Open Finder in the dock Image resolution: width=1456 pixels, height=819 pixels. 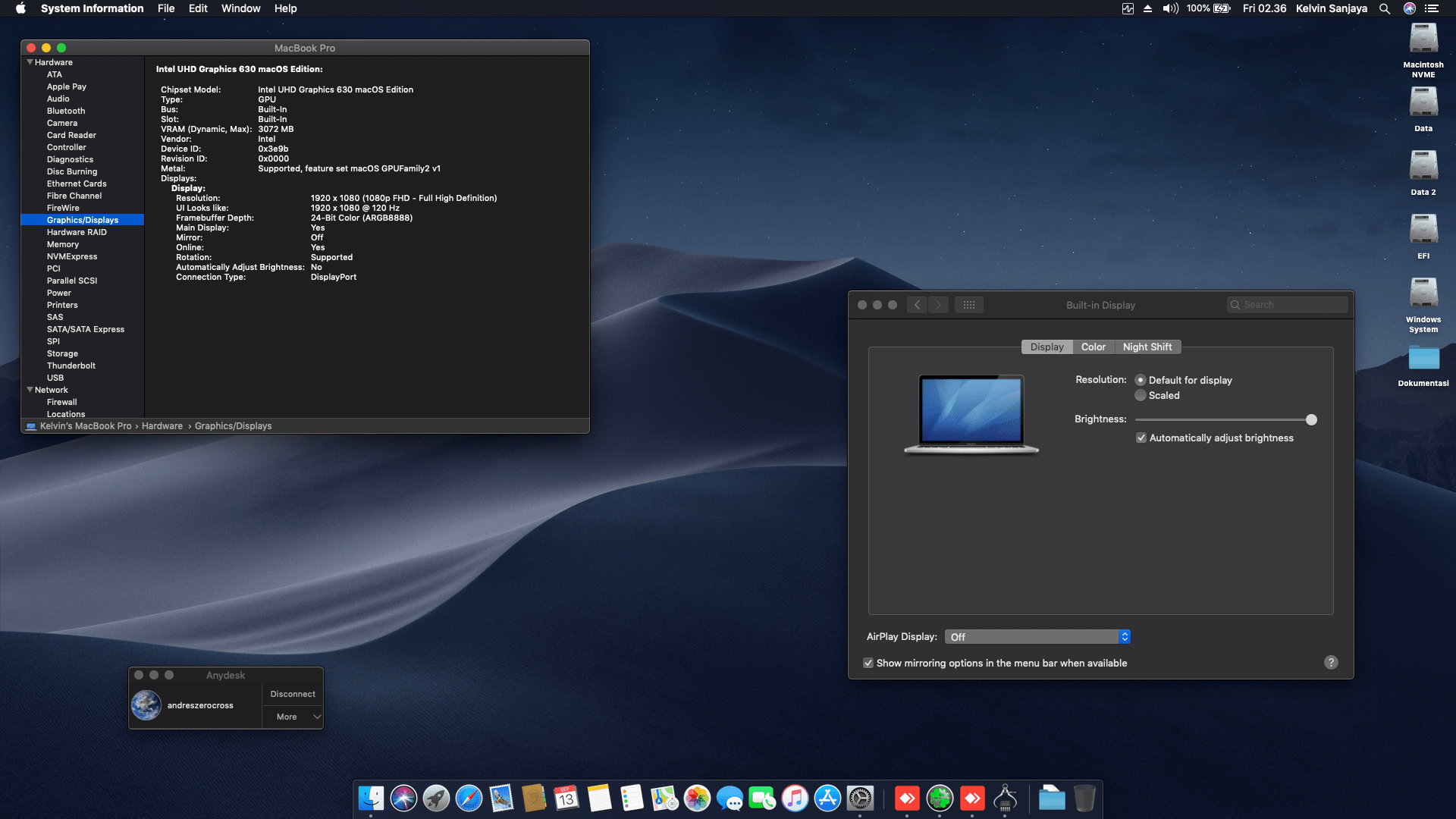click(x=371, y=799)
